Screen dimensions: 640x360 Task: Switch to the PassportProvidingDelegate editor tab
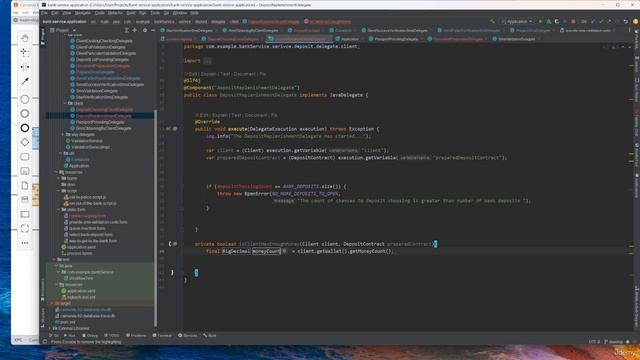tap(393, 39)
